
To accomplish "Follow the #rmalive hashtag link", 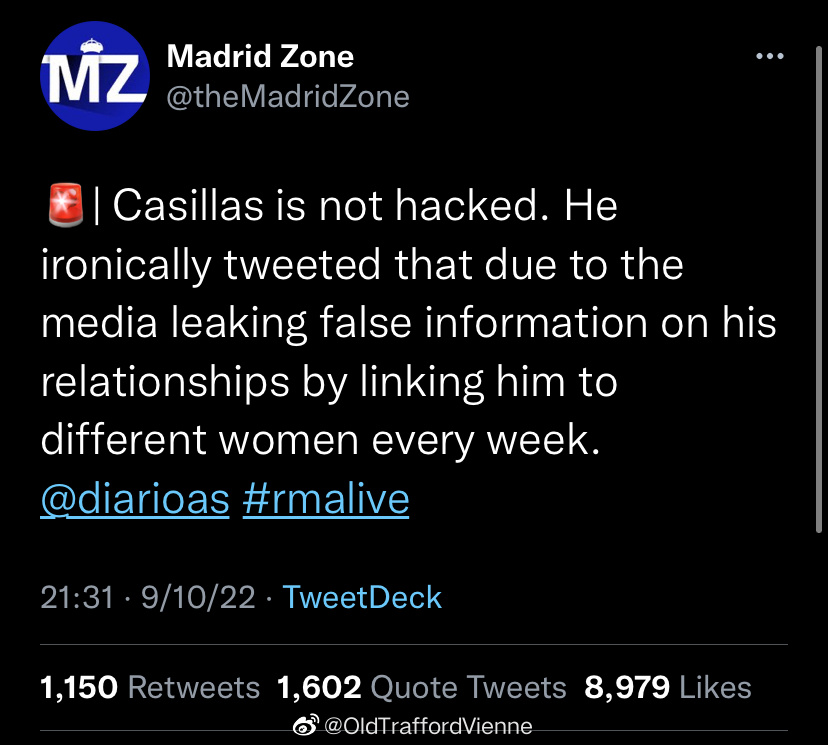I will click(326, 500).
